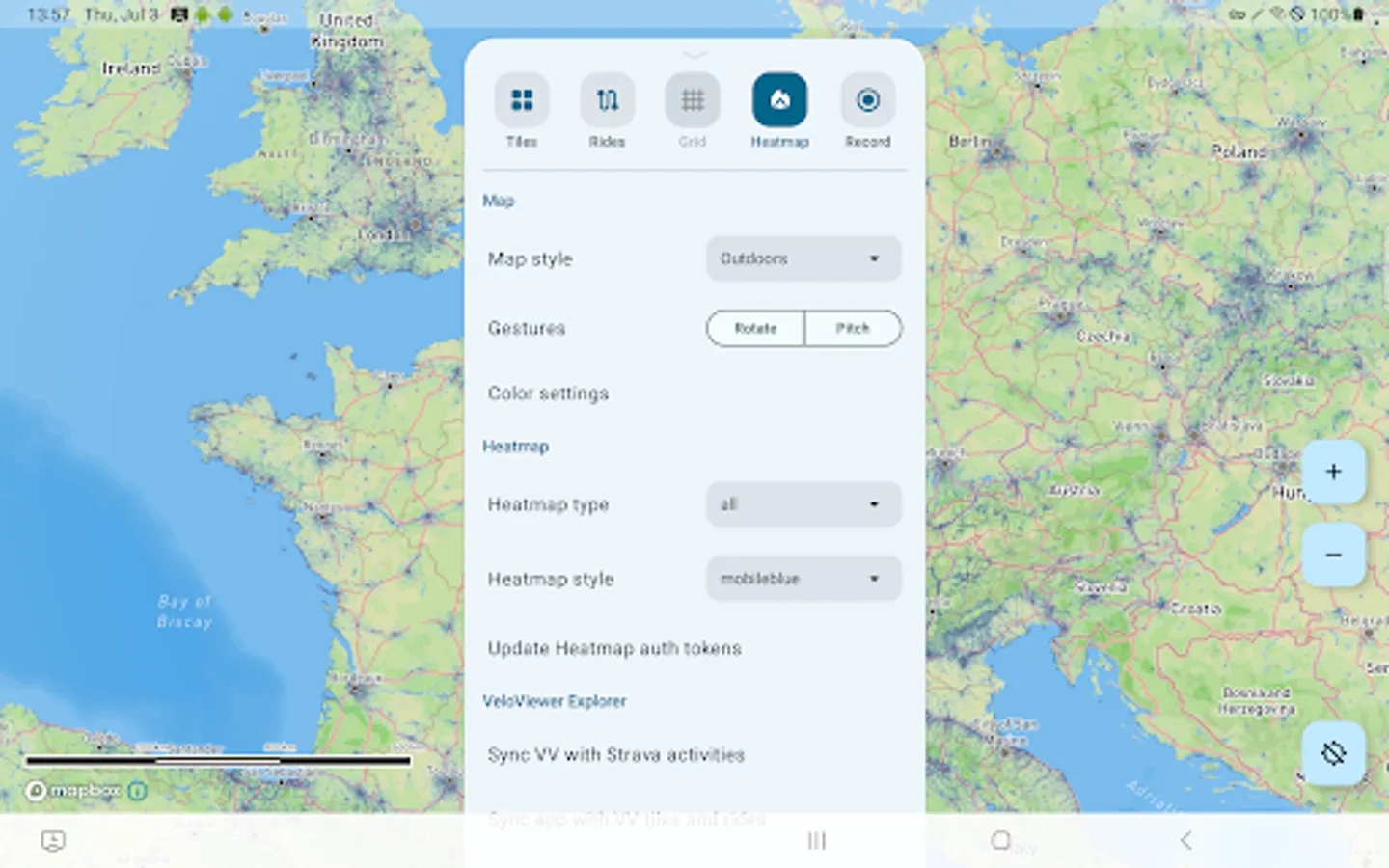Toggle the Rotate gesture
Screen dimensions: 1389x868
click(x=755, y=328)
